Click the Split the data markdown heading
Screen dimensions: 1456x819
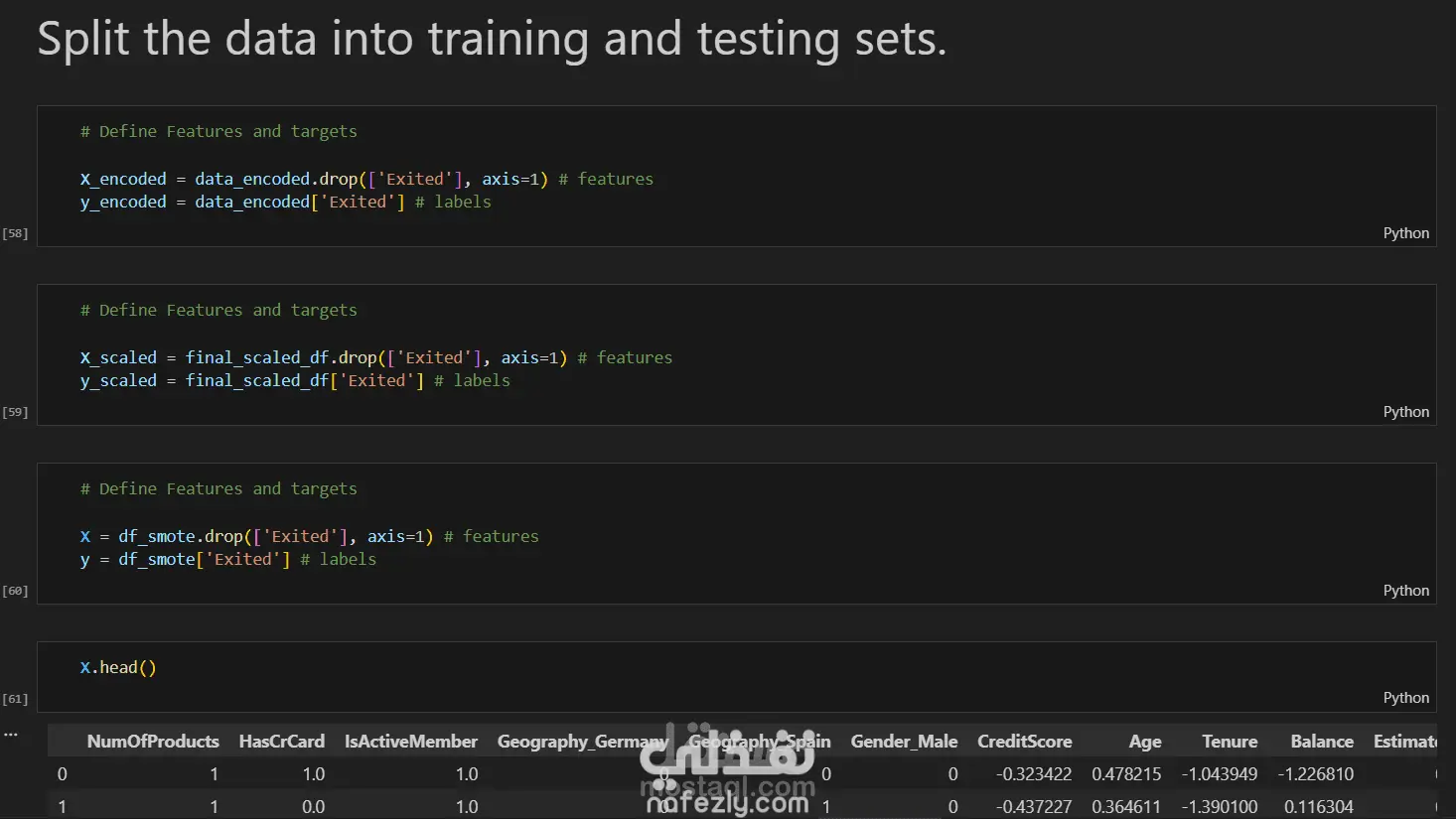492,40
